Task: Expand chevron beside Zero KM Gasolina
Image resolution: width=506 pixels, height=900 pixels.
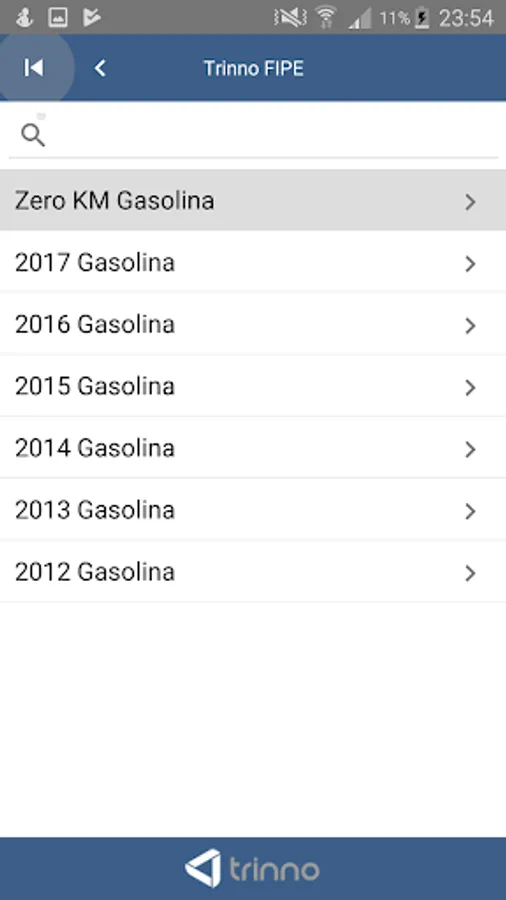Action: click(470, 201)
